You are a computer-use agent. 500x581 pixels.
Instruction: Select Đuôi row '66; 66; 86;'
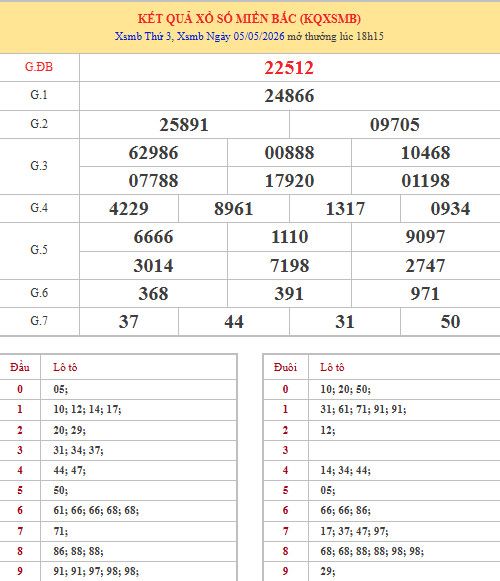345,510
